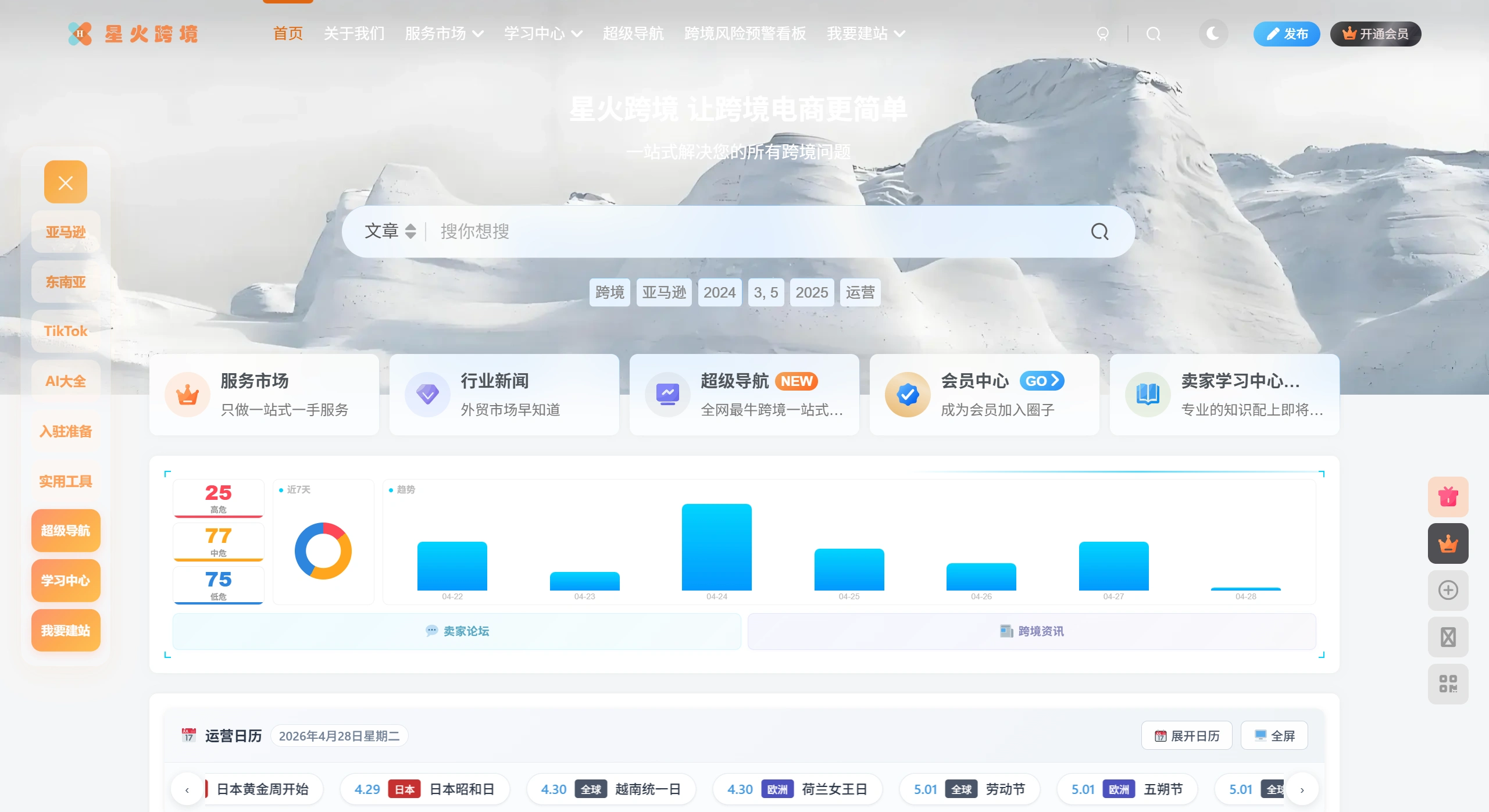Click the 会员中心 shield icon card

tap(907, 394)
